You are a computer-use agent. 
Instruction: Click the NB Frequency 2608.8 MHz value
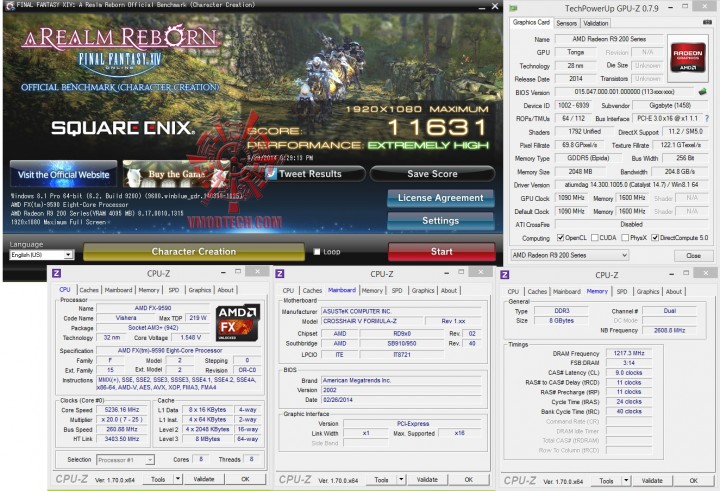(x=669, y=330)
